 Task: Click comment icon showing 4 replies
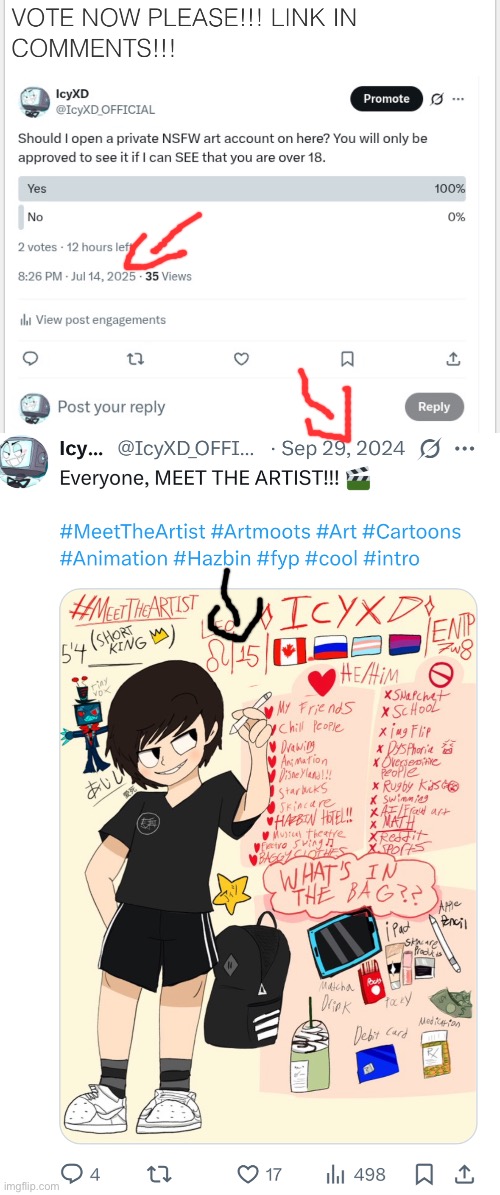(71, 1174)
